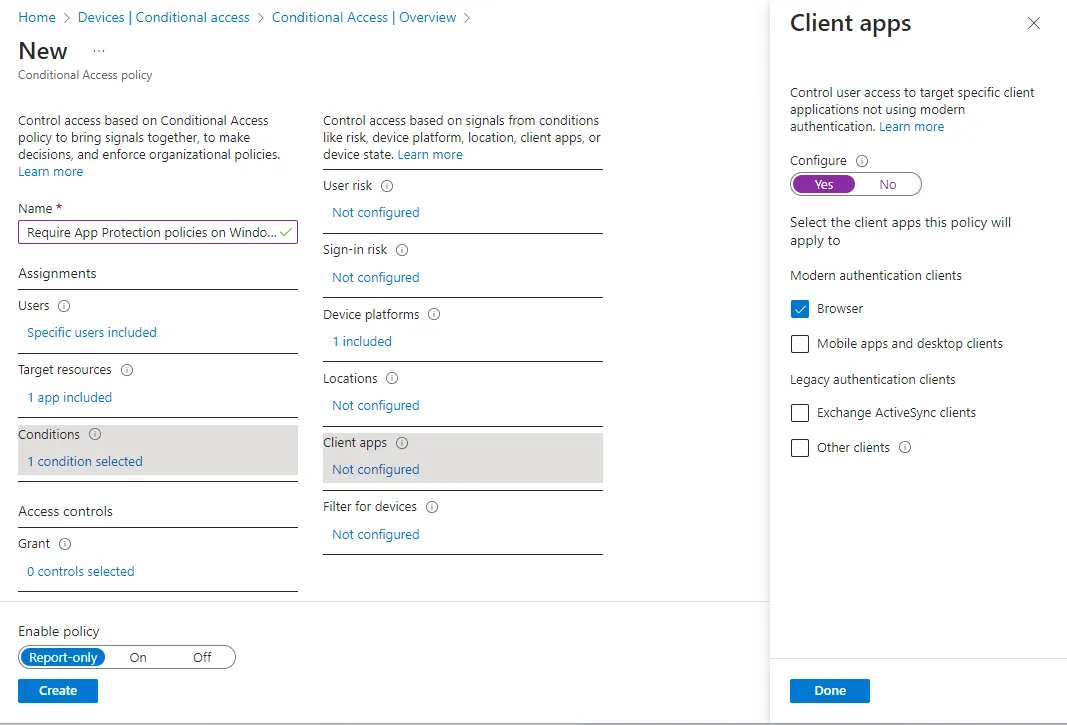This screenshot has height=725, width=1067.
Task: Click the info icon next to User risk
Action: (387, 186)
